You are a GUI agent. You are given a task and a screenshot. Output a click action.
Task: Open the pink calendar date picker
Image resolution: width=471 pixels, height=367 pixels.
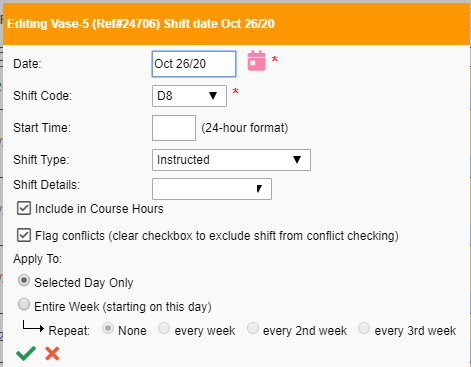tap(256, 61)
